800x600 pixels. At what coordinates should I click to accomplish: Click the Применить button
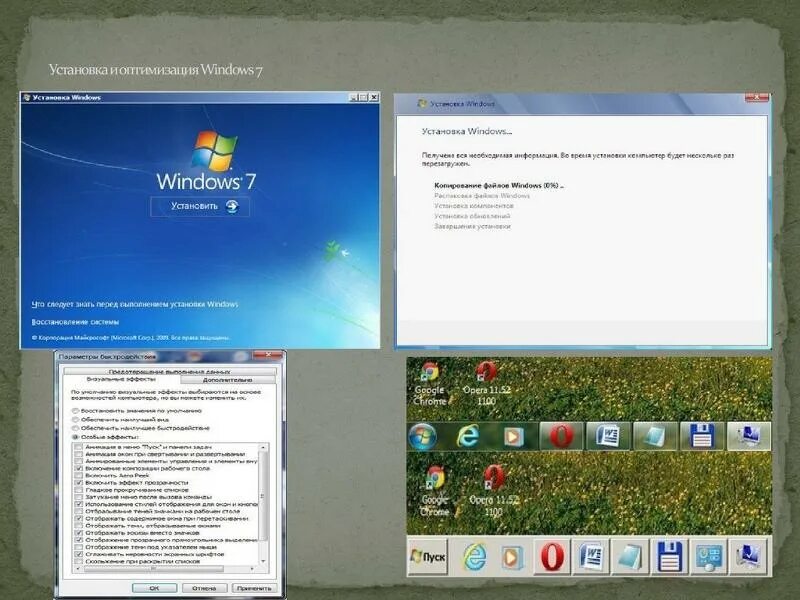(254, 588)
